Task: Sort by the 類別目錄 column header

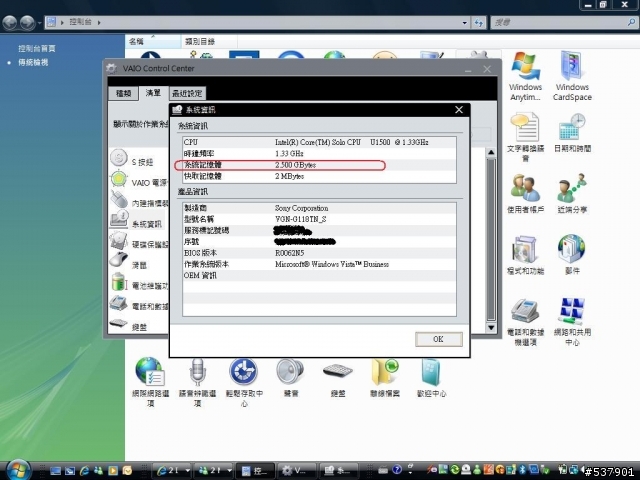Action: [x=209, y=41]
